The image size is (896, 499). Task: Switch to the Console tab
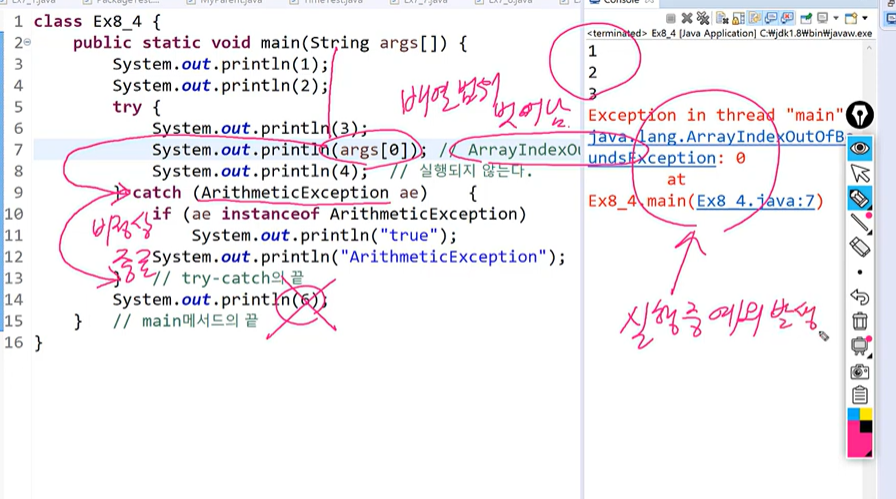coord(621,2)
